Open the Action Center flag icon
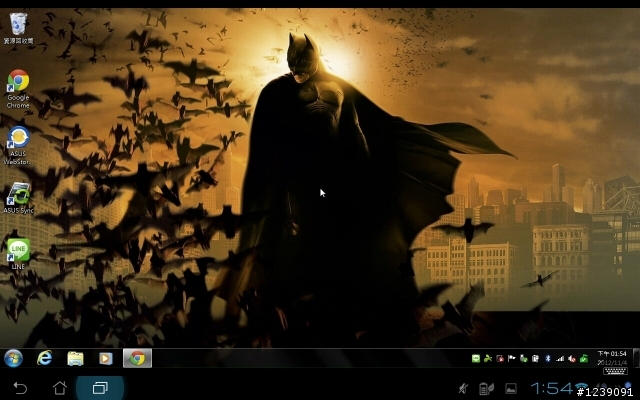 point(511,359)
